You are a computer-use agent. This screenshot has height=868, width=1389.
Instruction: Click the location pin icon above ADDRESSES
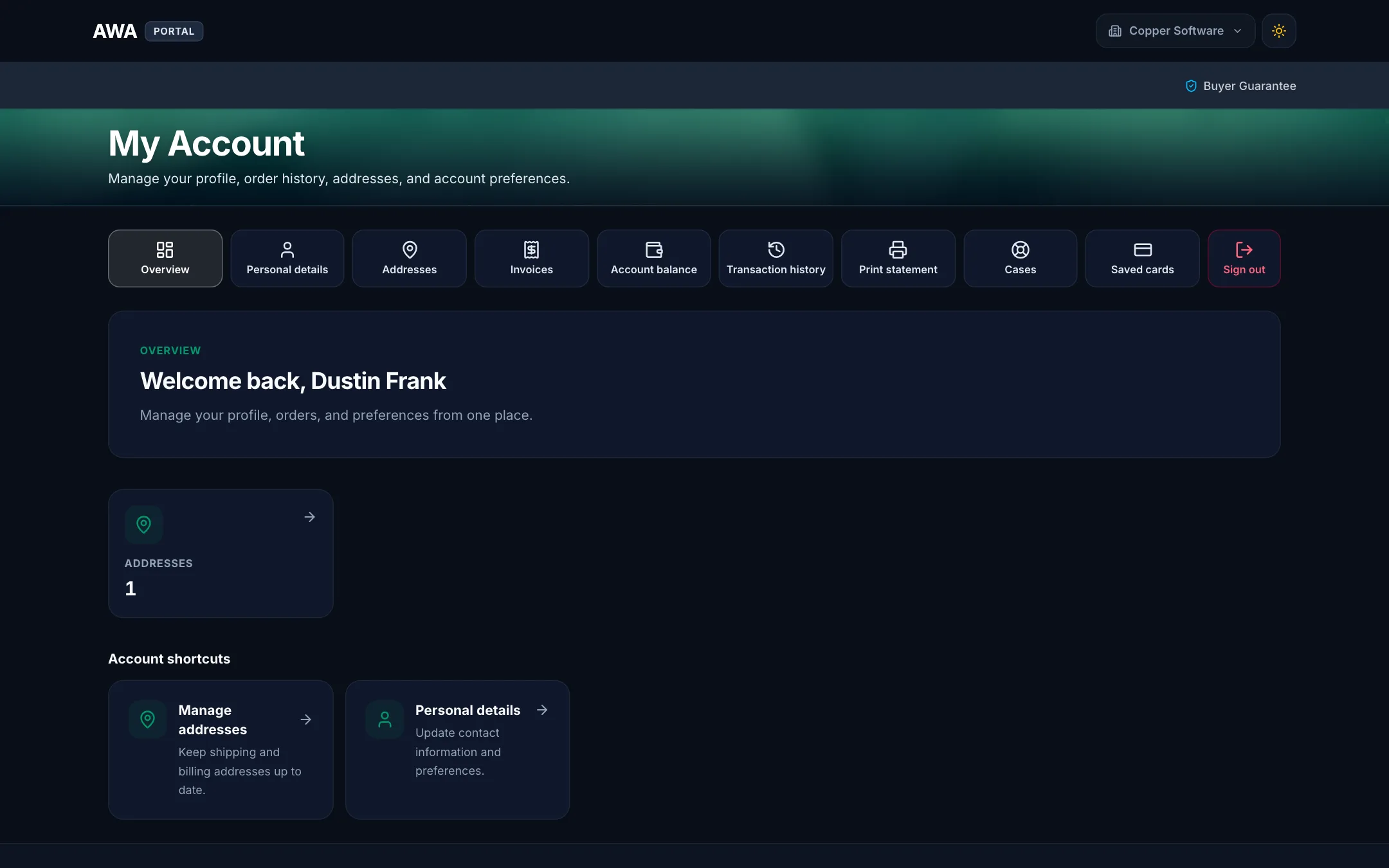[x=144, y=525]
